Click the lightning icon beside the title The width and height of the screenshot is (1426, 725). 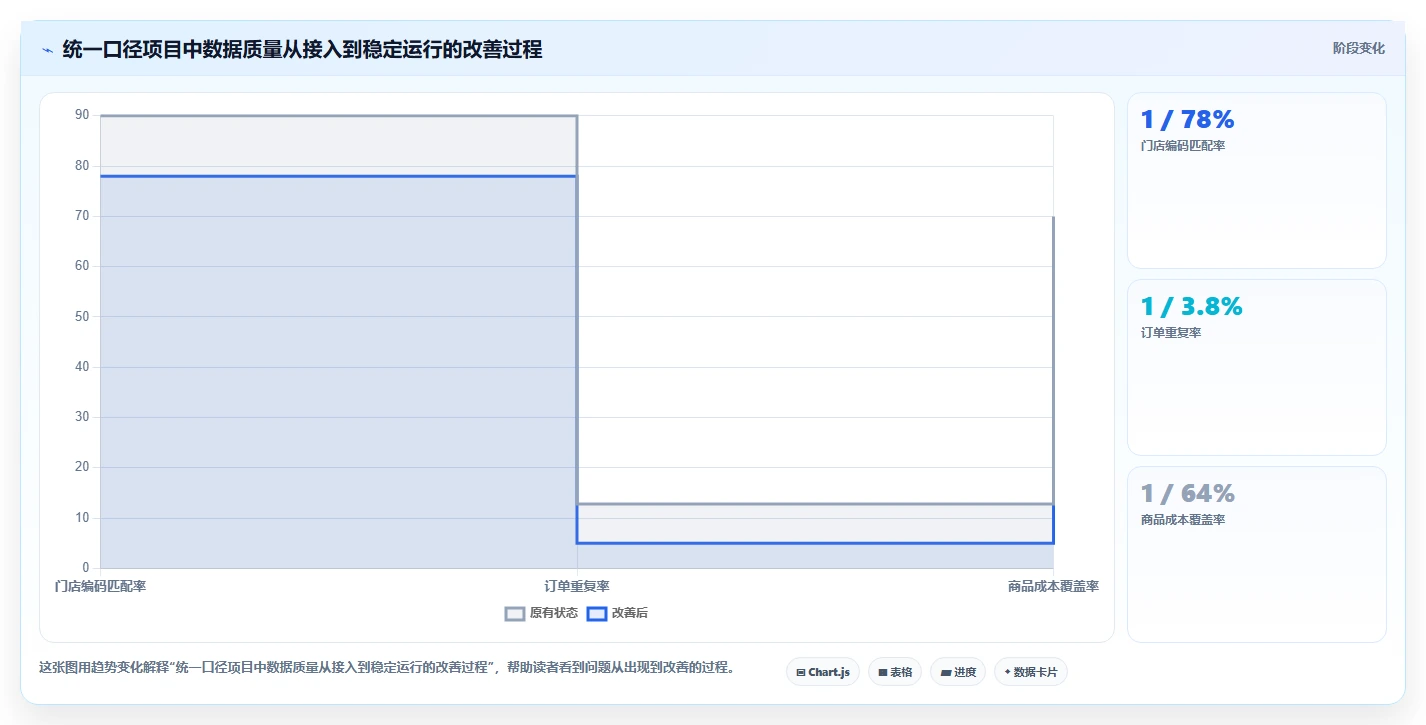[47, 49]
